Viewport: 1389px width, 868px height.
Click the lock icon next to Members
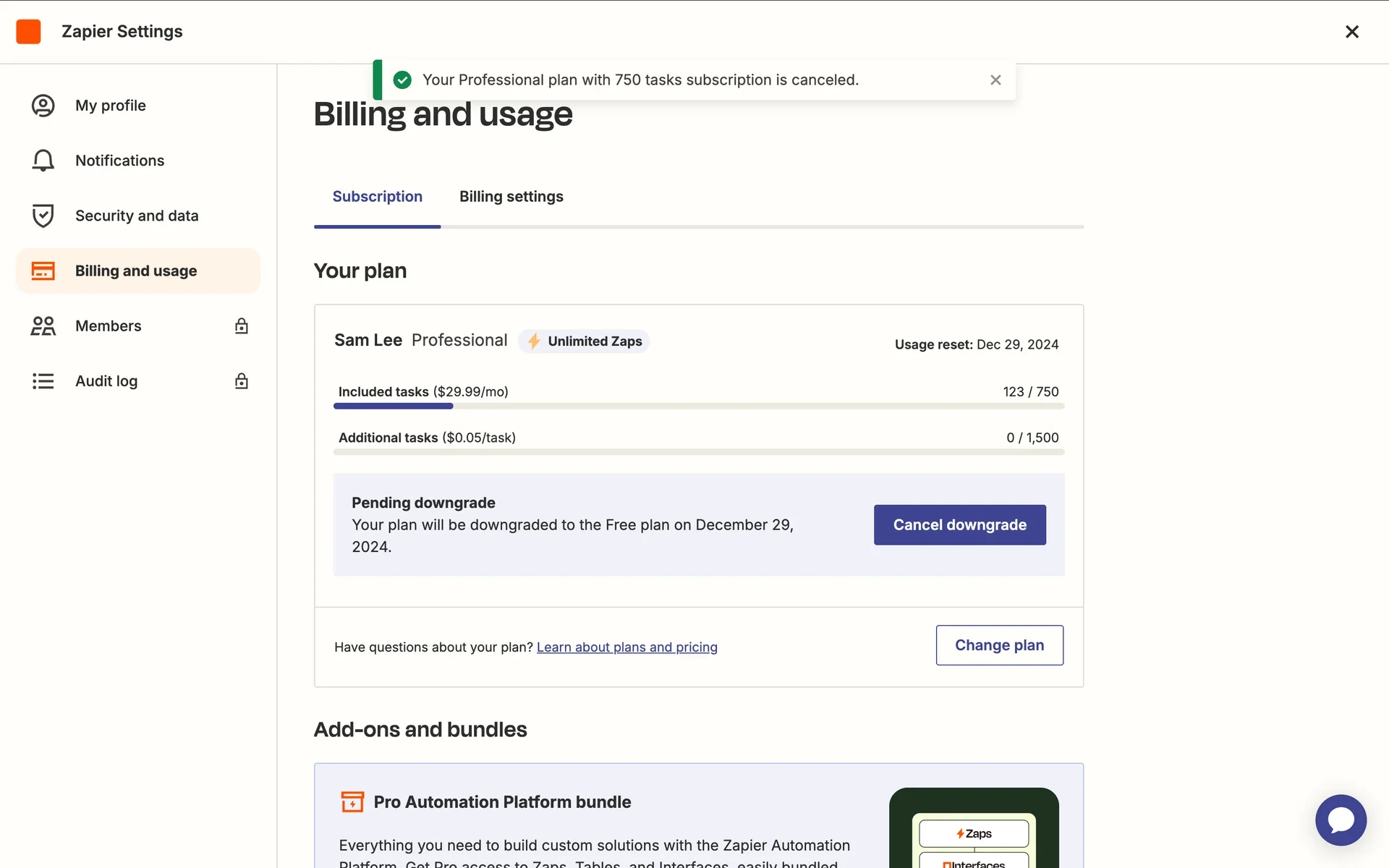(242, 325)
